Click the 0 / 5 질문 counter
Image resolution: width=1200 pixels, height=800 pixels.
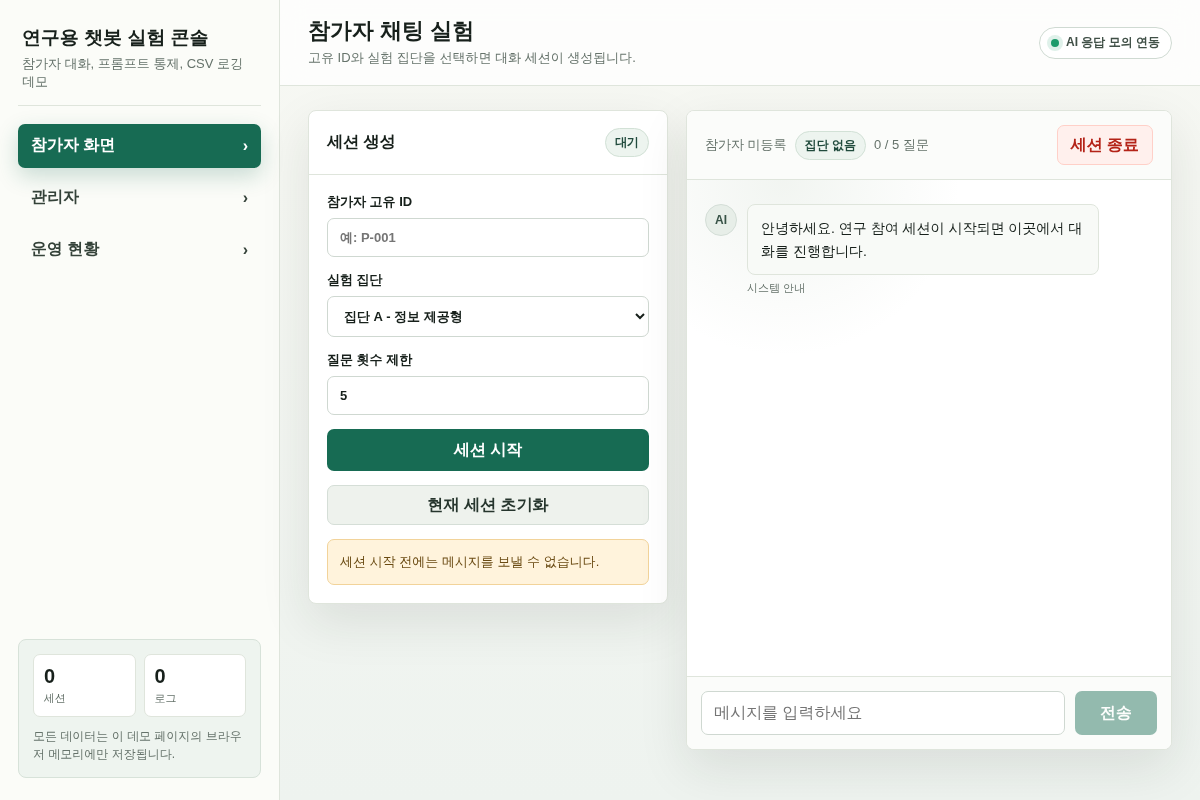901,145
